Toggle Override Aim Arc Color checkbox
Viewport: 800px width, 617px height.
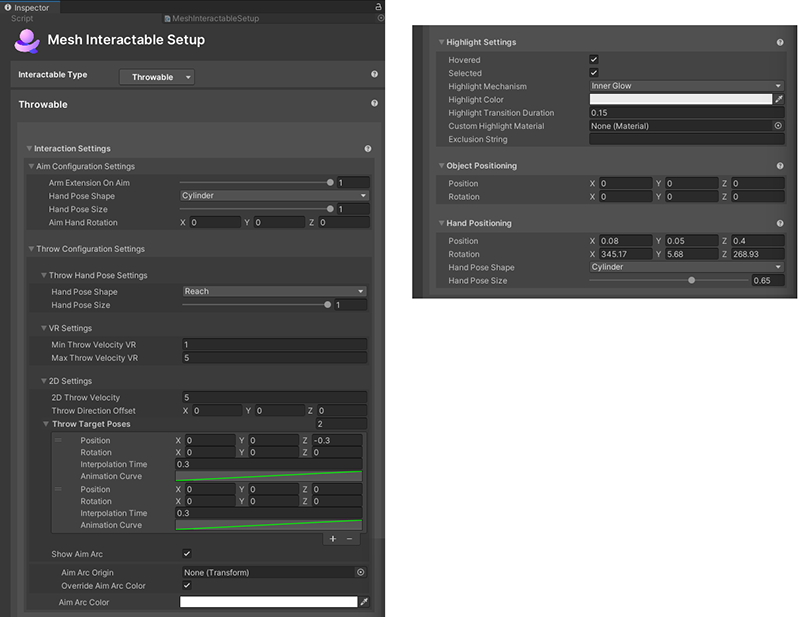(x=187, y=585)
